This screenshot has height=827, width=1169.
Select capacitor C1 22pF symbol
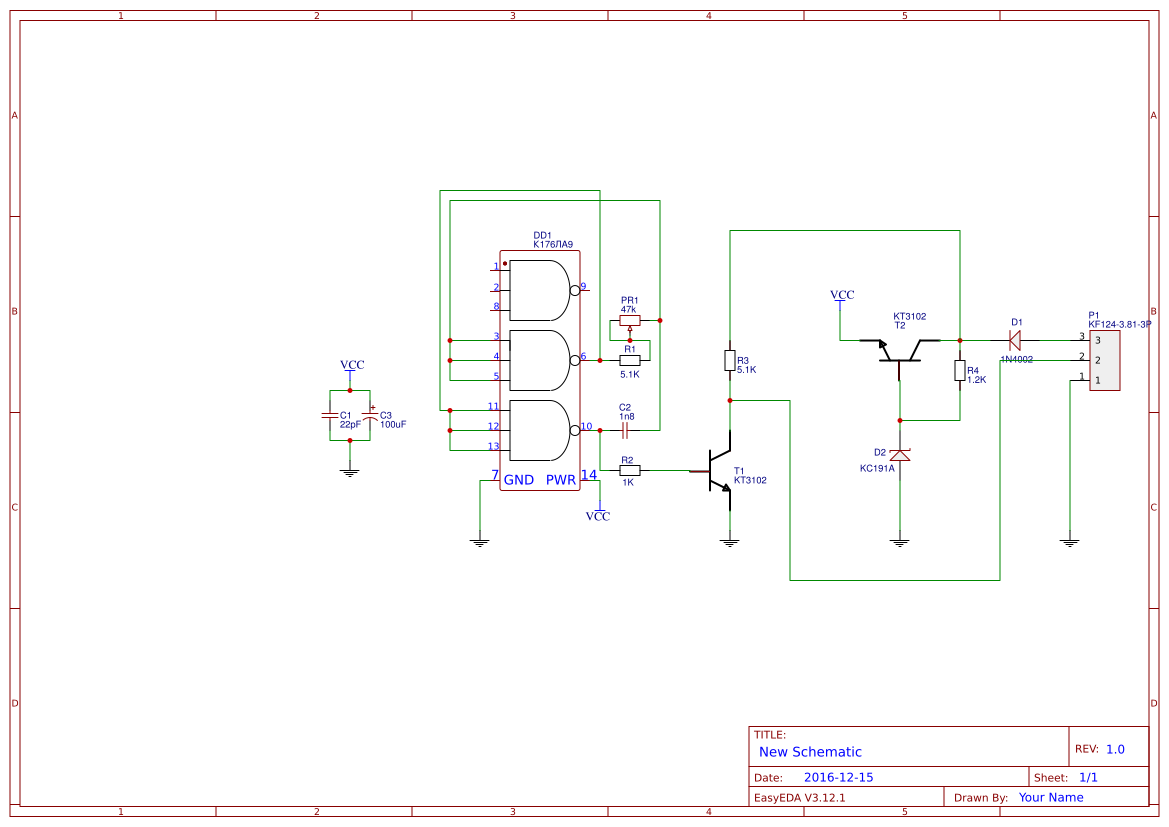330,415
